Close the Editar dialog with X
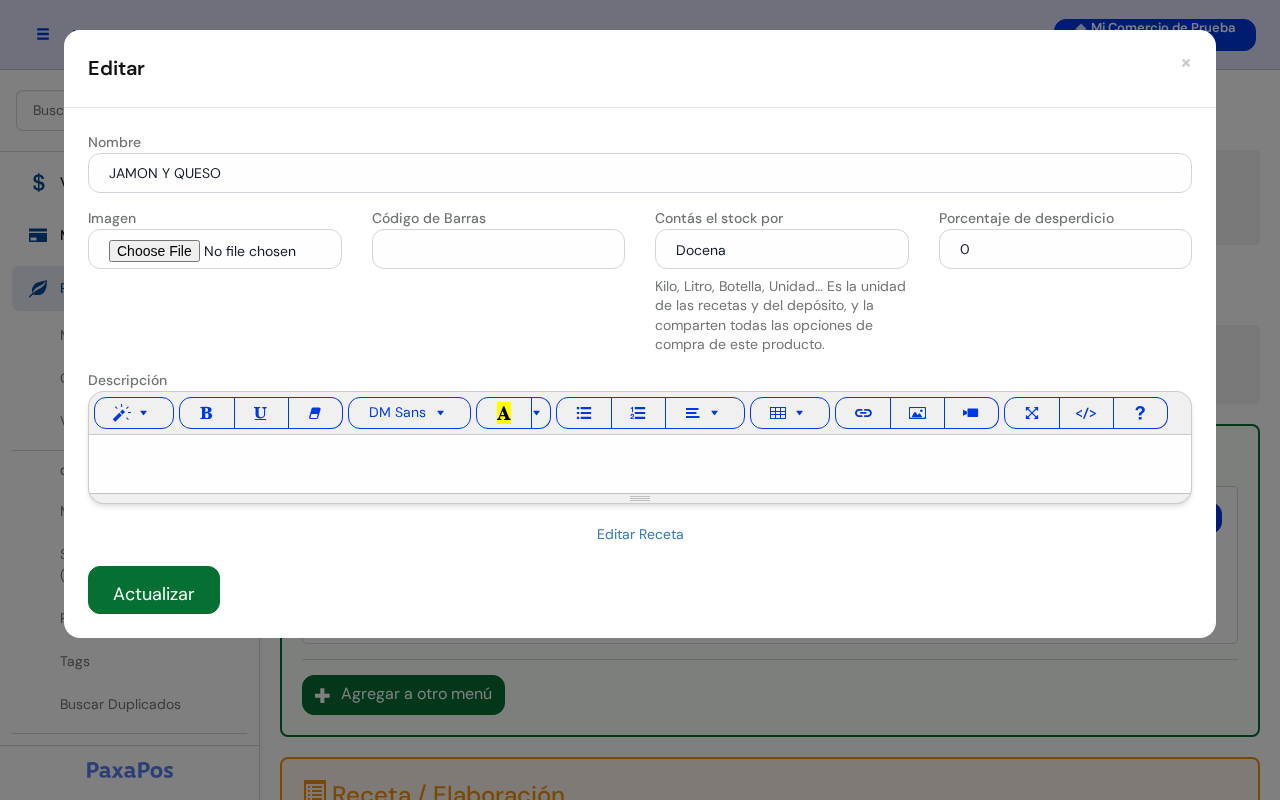Screen dimensions: 1280x800 pyautogui.click(x=1186, y=63)
